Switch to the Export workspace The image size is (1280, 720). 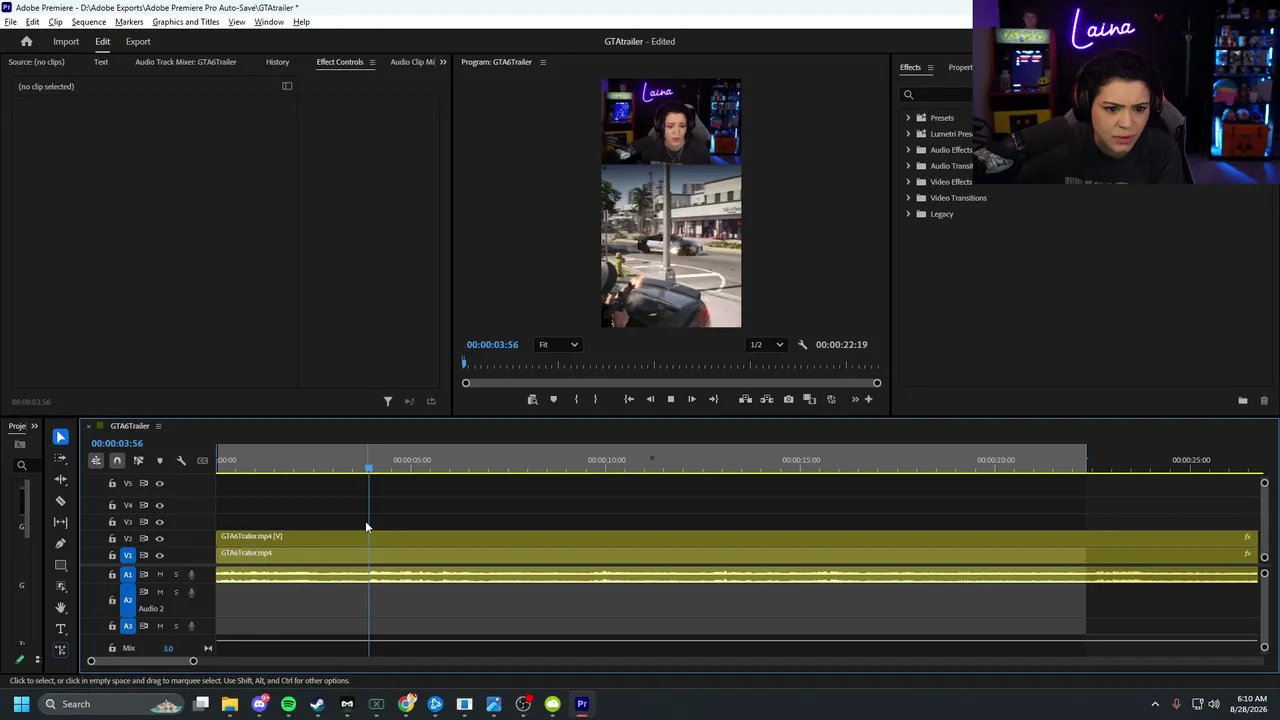[x=138, y=42]
